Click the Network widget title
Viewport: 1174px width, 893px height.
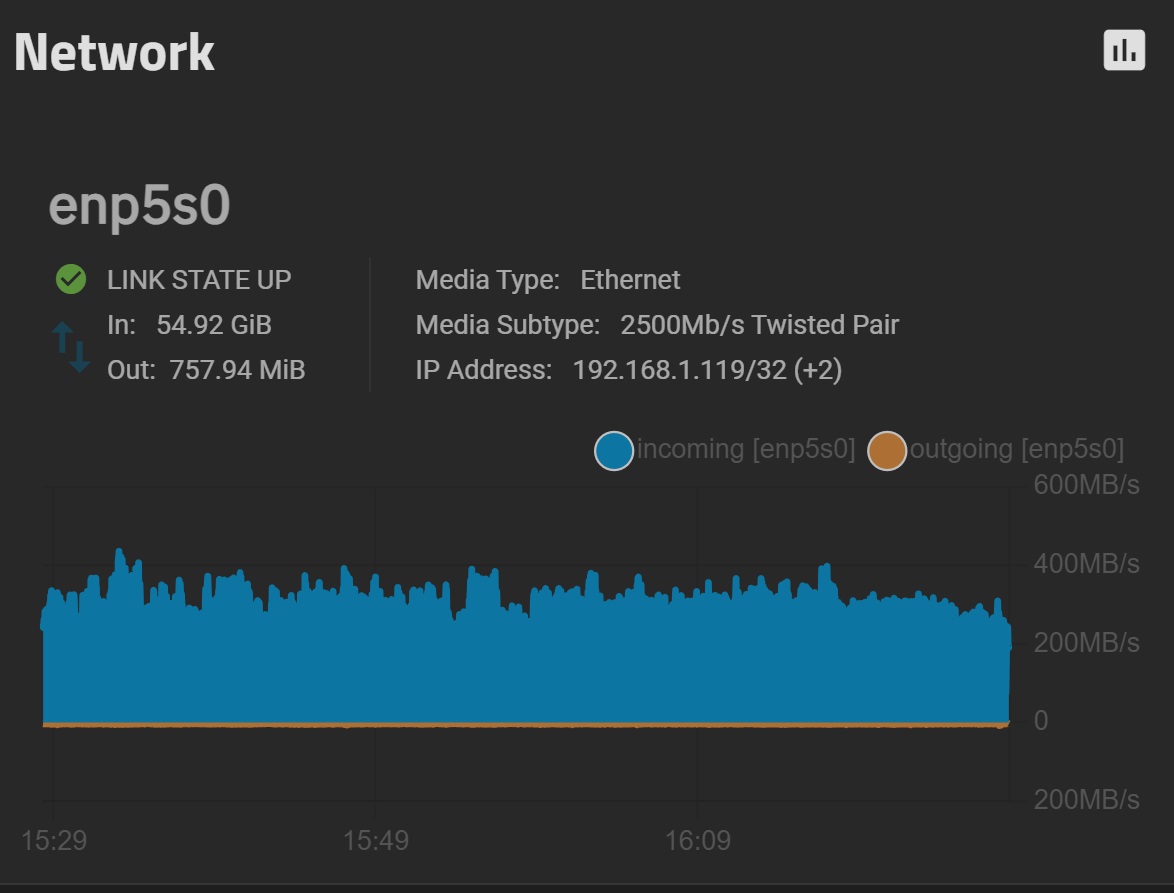pos(115,52)
